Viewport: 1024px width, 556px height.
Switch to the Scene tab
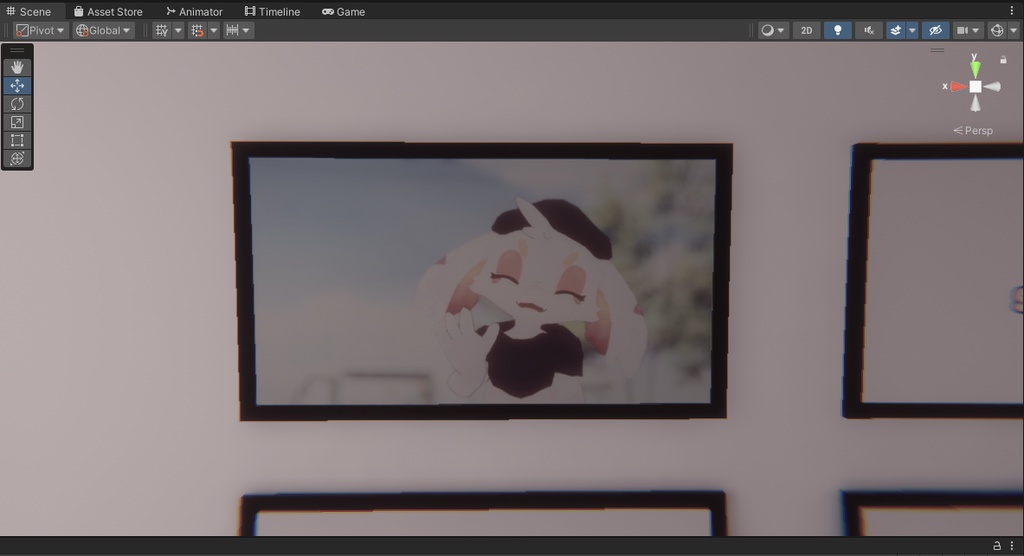tap(29, 11)
